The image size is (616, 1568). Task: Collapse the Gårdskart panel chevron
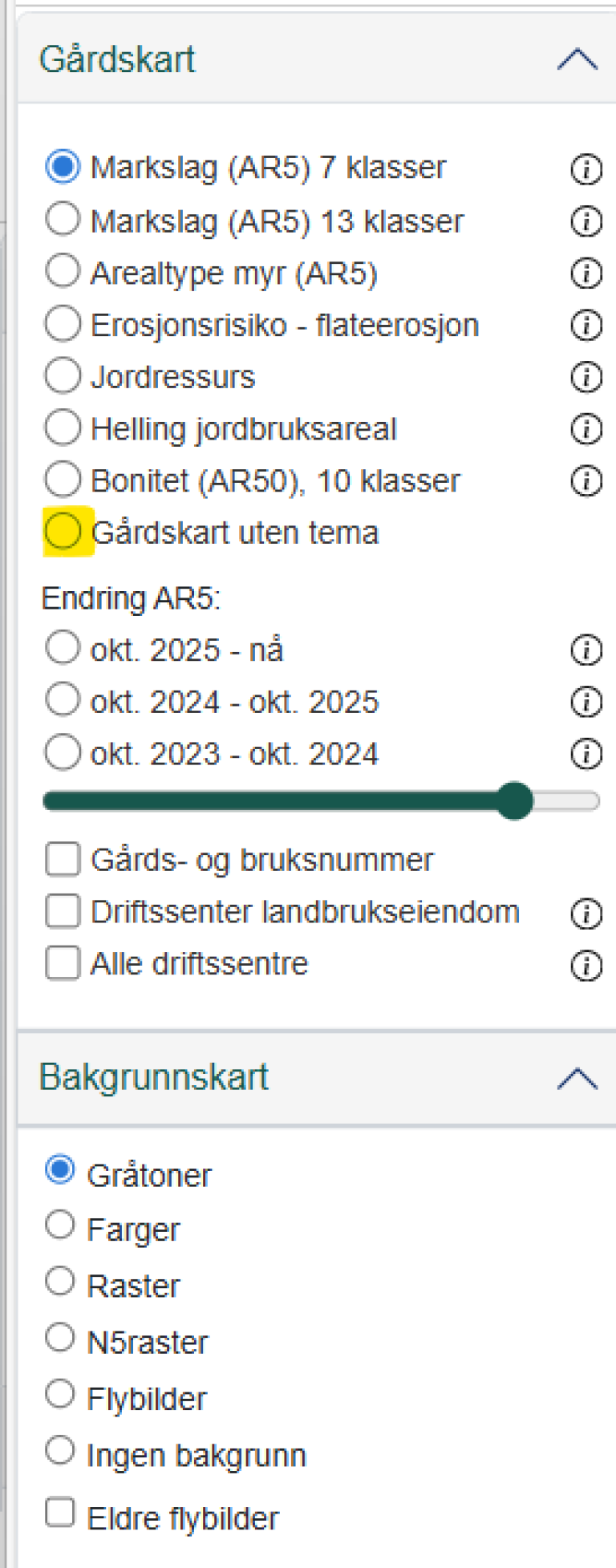pyautogui.click(x=577, y=59)
